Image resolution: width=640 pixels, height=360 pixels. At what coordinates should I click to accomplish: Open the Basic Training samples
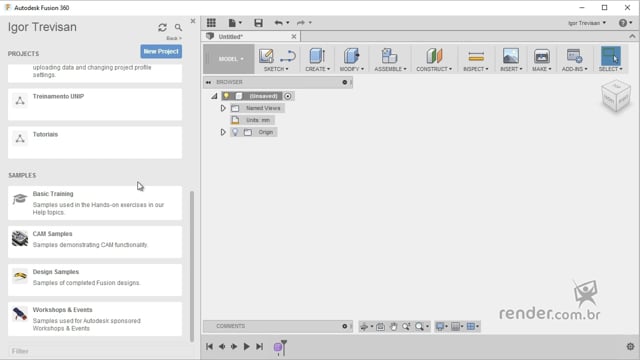(x=95, y=203)
